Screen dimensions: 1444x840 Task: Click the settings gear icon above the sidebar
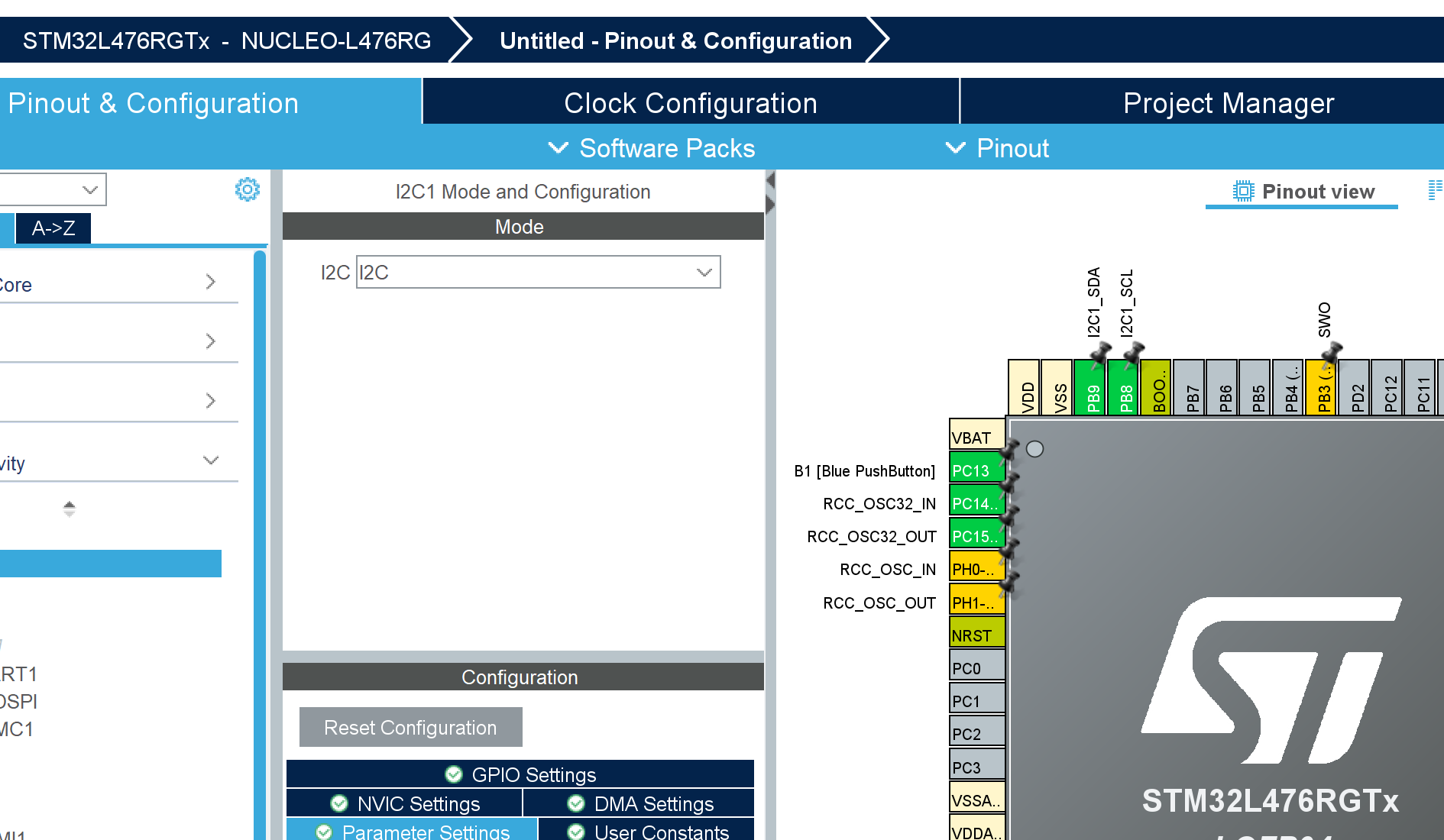click(x=246, y=190)
